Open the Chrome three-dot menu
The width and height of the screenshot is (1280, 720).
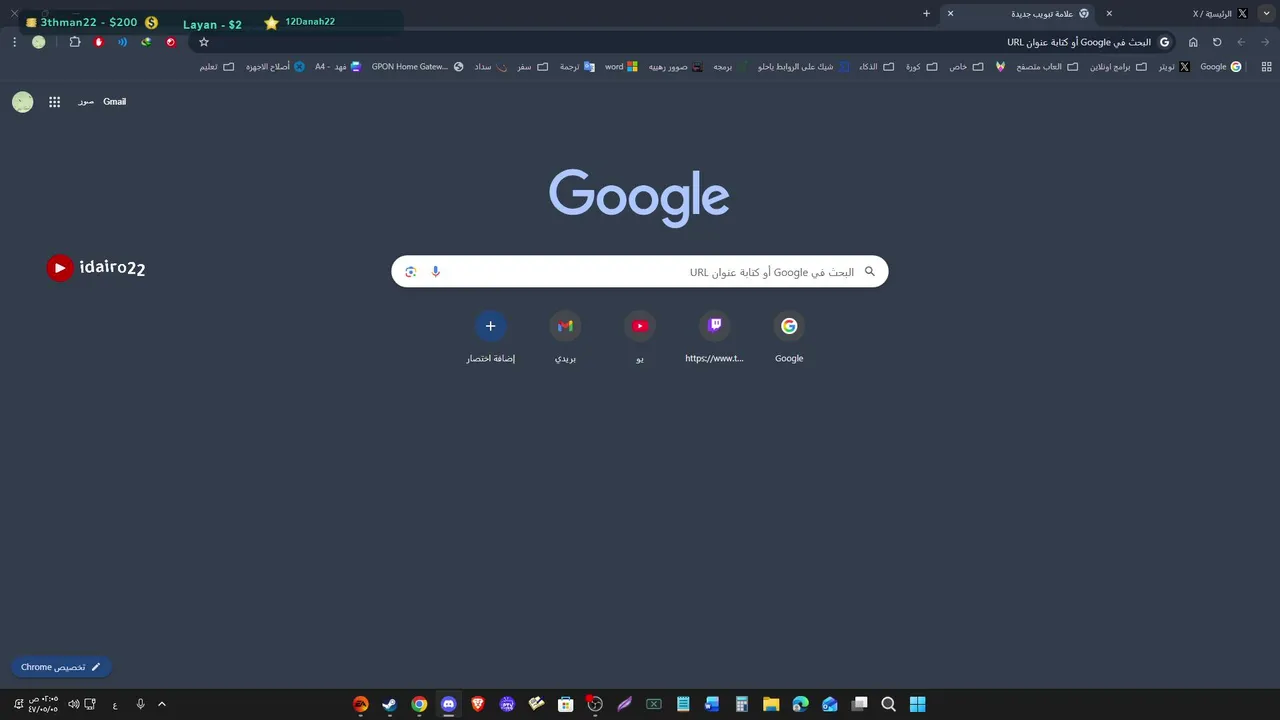pos(14,42)
